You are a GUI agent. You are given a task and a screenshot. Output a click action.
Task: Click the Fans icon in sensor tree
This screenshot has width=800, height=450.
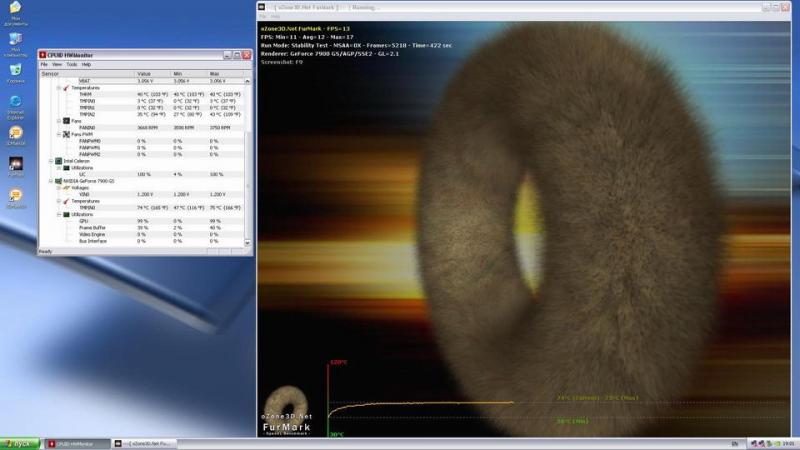66,120
